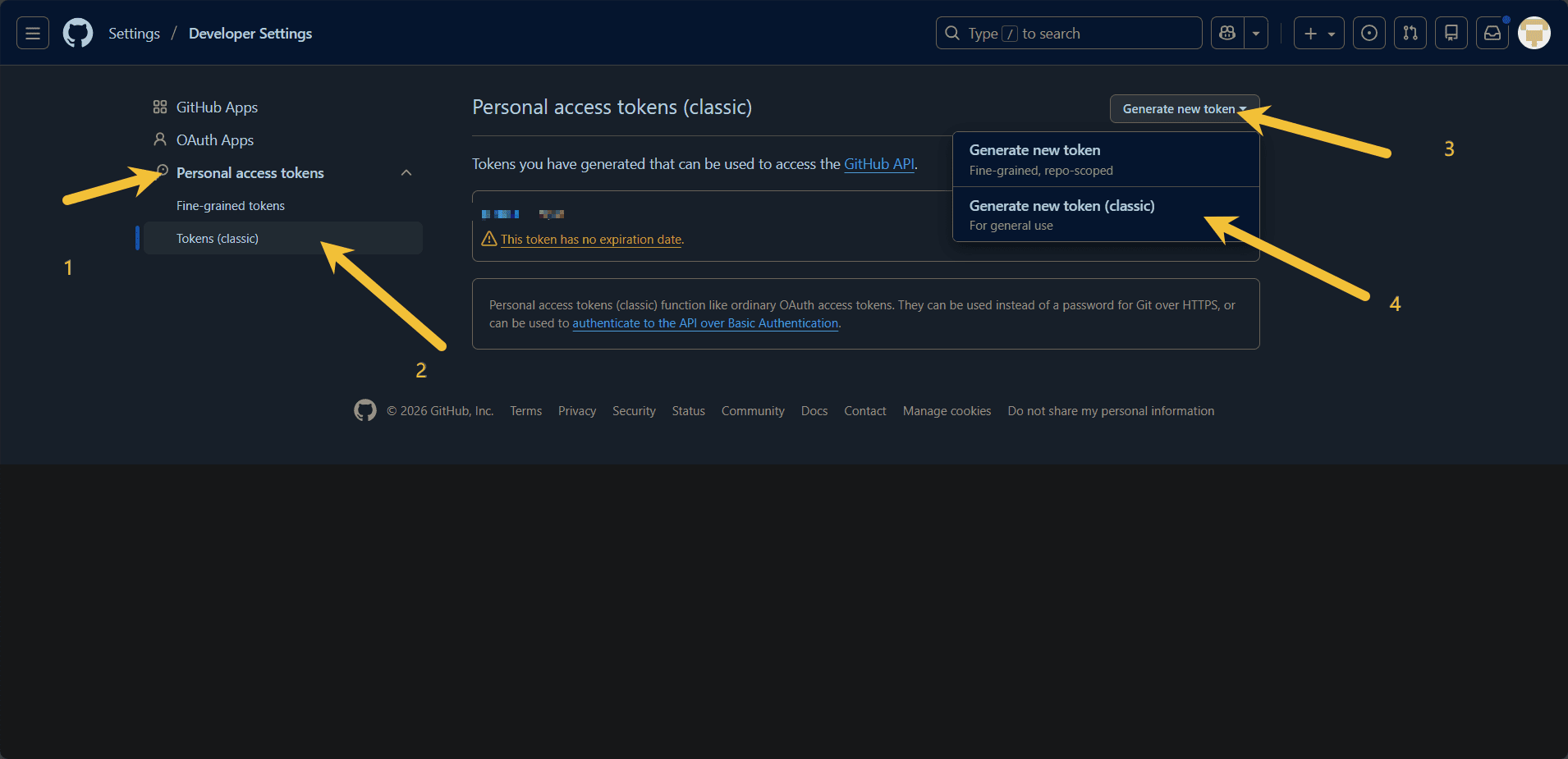Click the GitHub Apps grid icon

pyautogui.click(x=160, y=107)
